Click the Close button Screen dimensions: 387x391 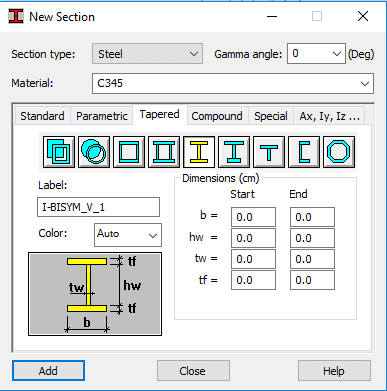coord(193,371)
